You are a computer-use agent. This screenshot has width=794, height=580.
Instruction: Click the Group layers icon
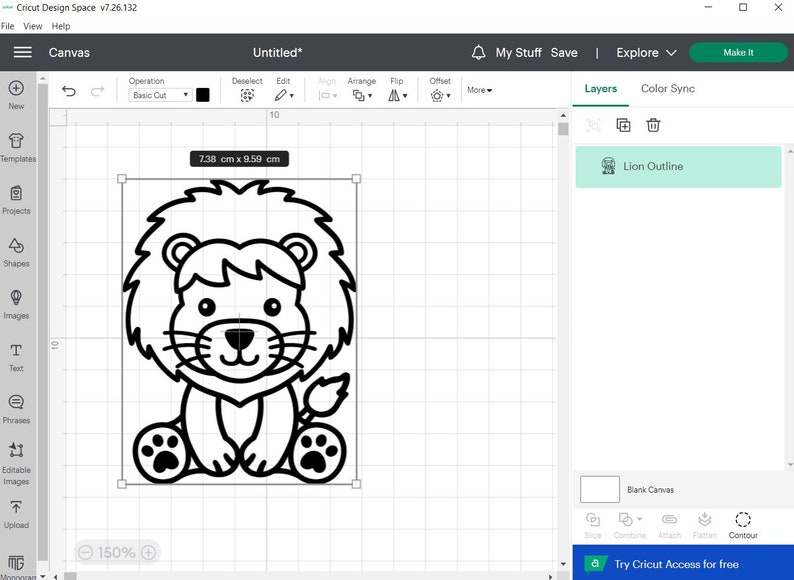(x=593, y=125)
